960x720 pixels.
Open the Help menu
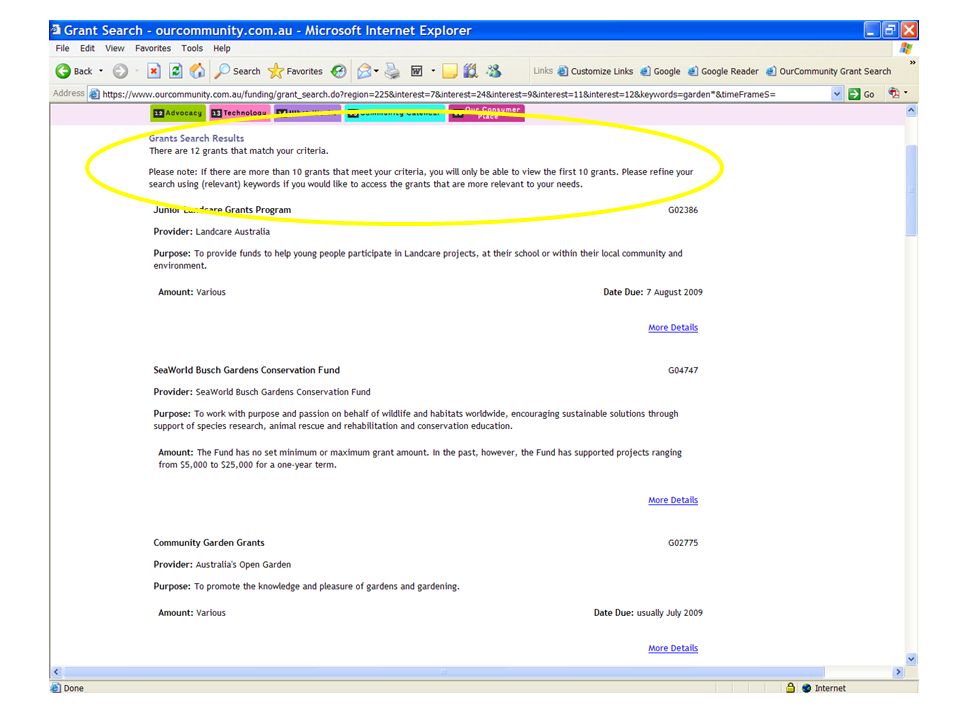pos(222,48)
